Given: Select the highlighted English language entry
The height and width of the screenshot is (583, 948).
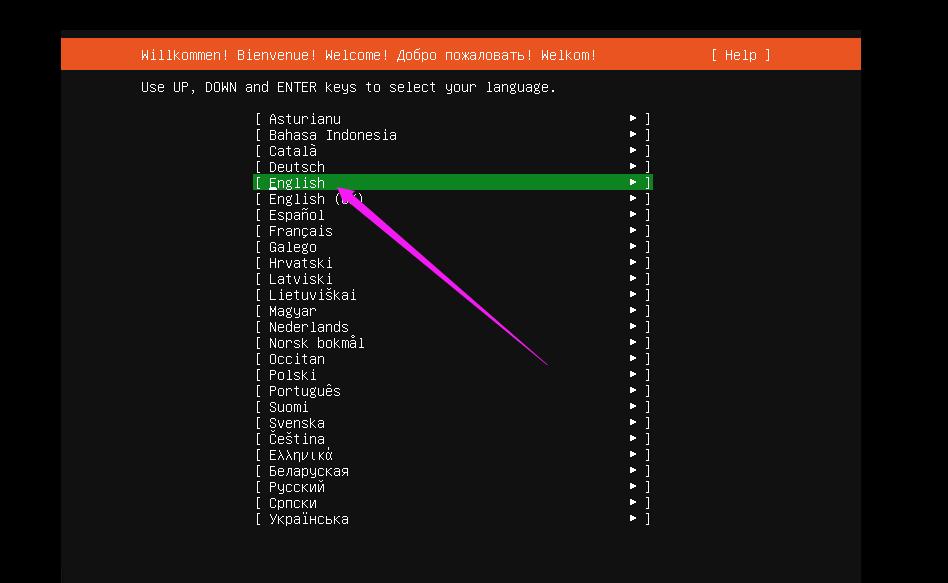Looking at the screenshot, I should pos(297,183).
